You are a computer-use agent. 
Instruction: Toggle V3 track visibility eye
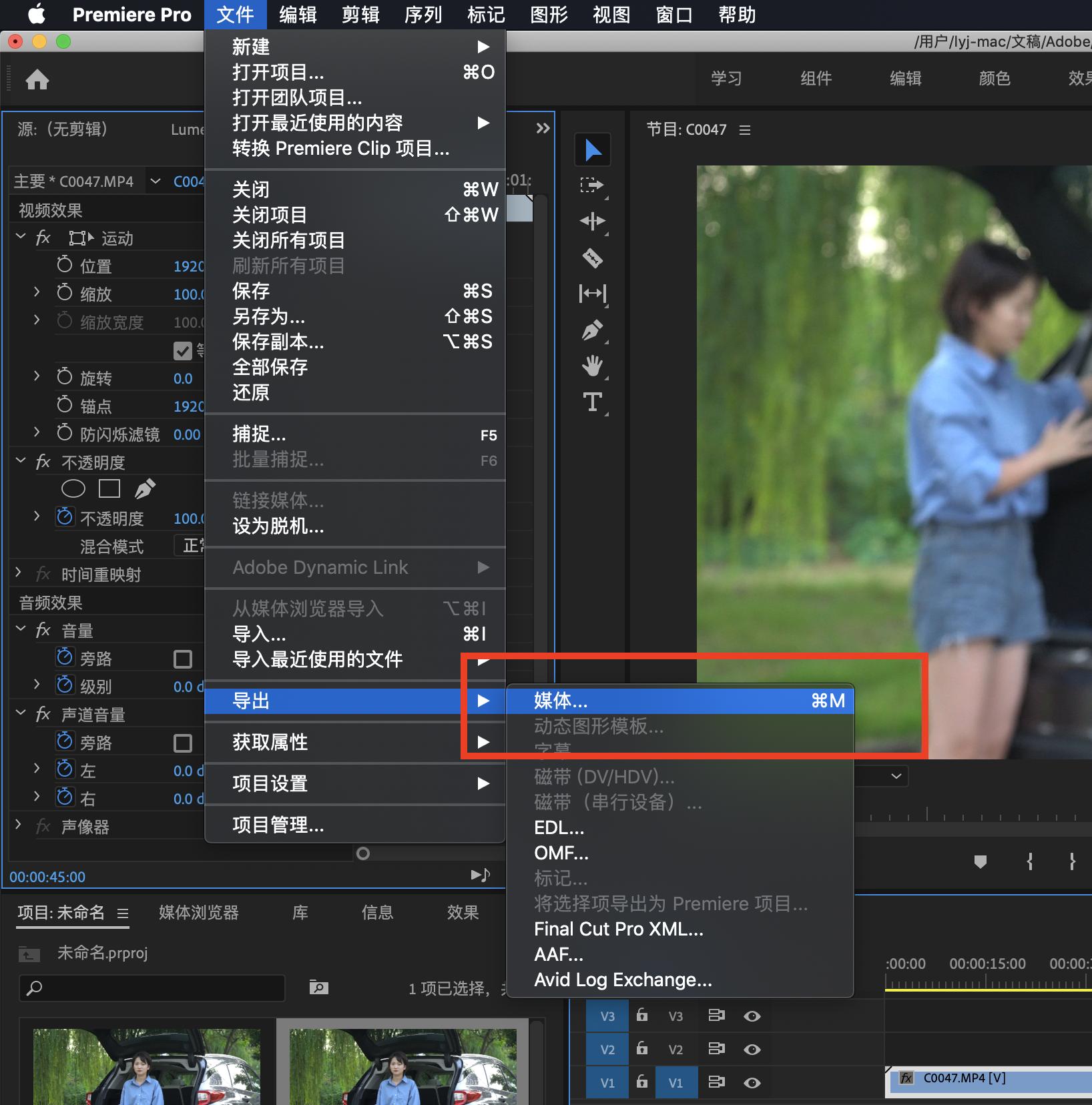pyautogui.click(x=752, y=1016)
